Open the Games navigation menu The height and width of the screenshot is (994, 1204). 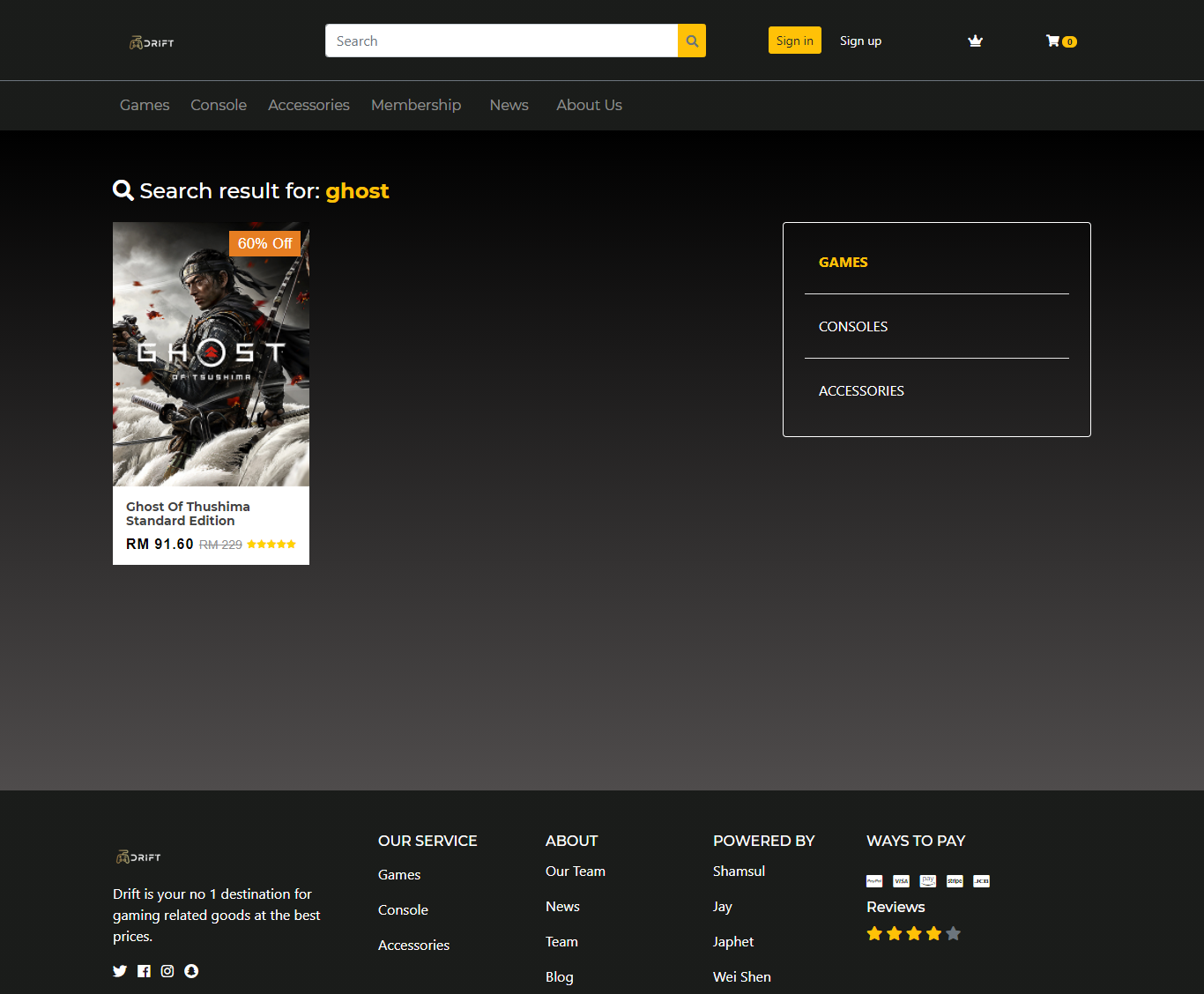click(x=144, y=105)
